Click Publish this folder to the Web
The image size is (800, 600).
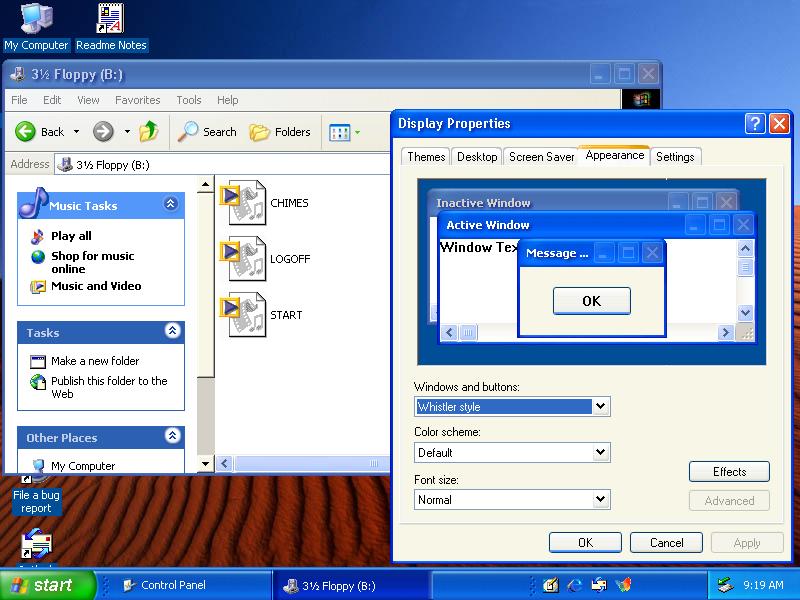[109, 387]
